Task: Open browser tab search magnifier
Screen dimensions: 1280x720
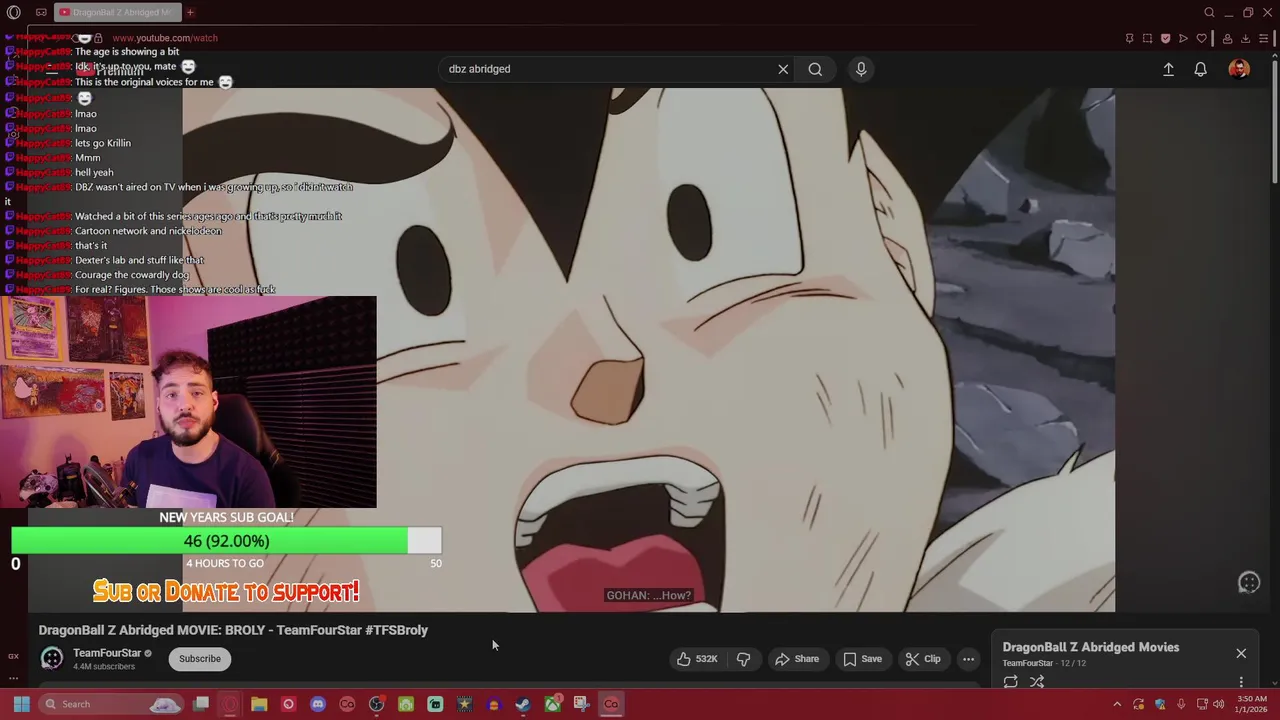Action: coord(1209,12)
